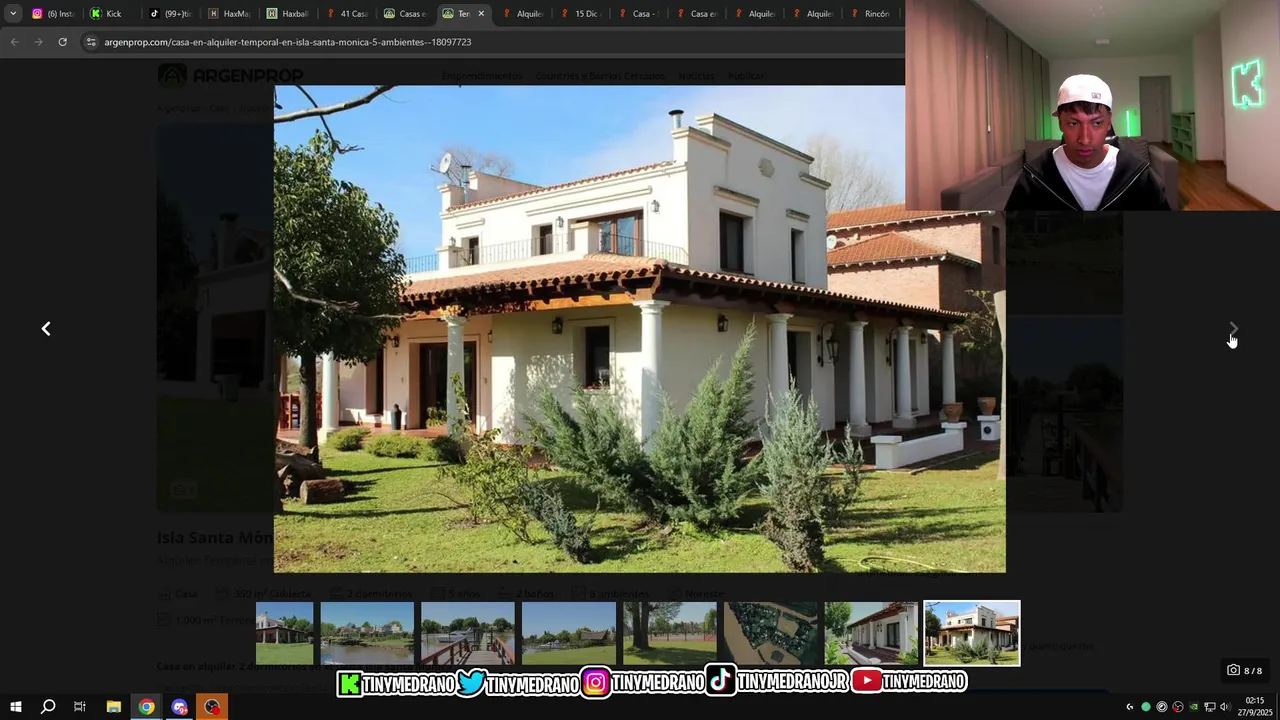View site information icon in address bar
Screen dimensions: 1280x720
tap(91, 42)
